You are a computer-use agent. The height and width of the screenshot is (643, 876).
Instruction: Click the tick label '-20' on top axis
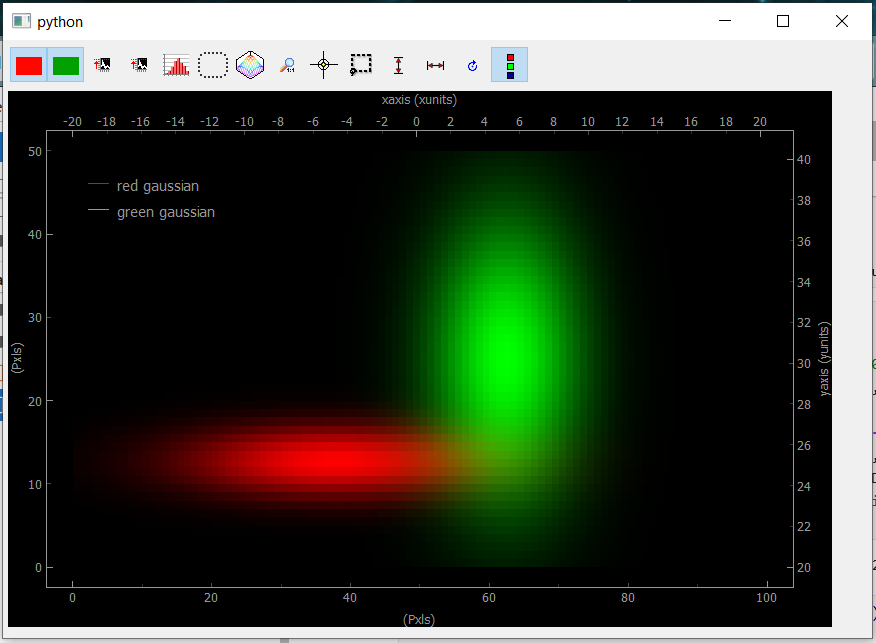tap(72, 122)
